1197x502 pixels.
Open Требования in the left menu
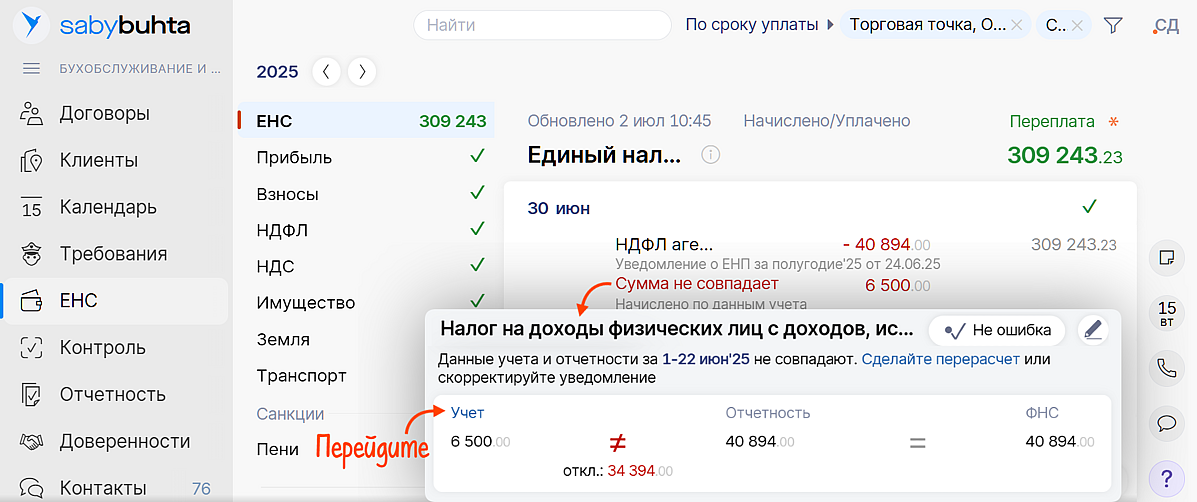click(113, 254)
